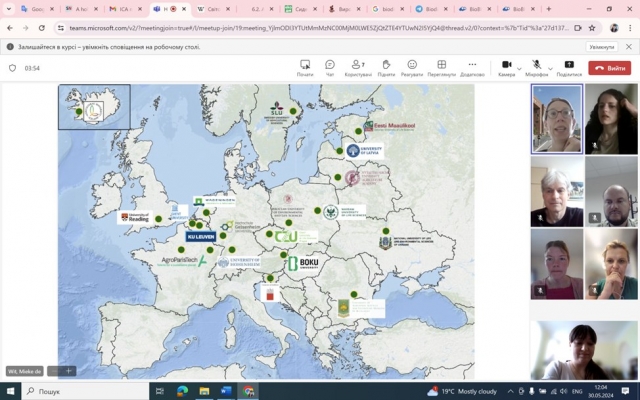This screenshot has height=400, width=640.
Task: Change layout via Переглянути icon
Action: point(441,67)
